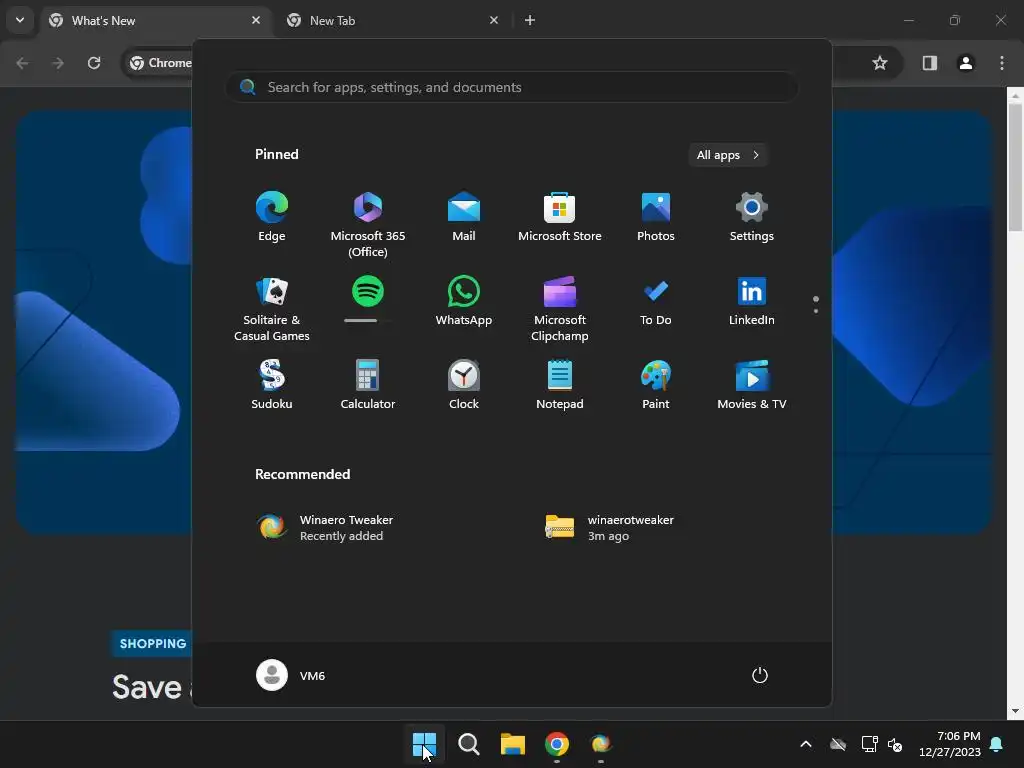The image size is (1024, 768).
Task: Focus the Start menu search box
Action: coord(512,87)
